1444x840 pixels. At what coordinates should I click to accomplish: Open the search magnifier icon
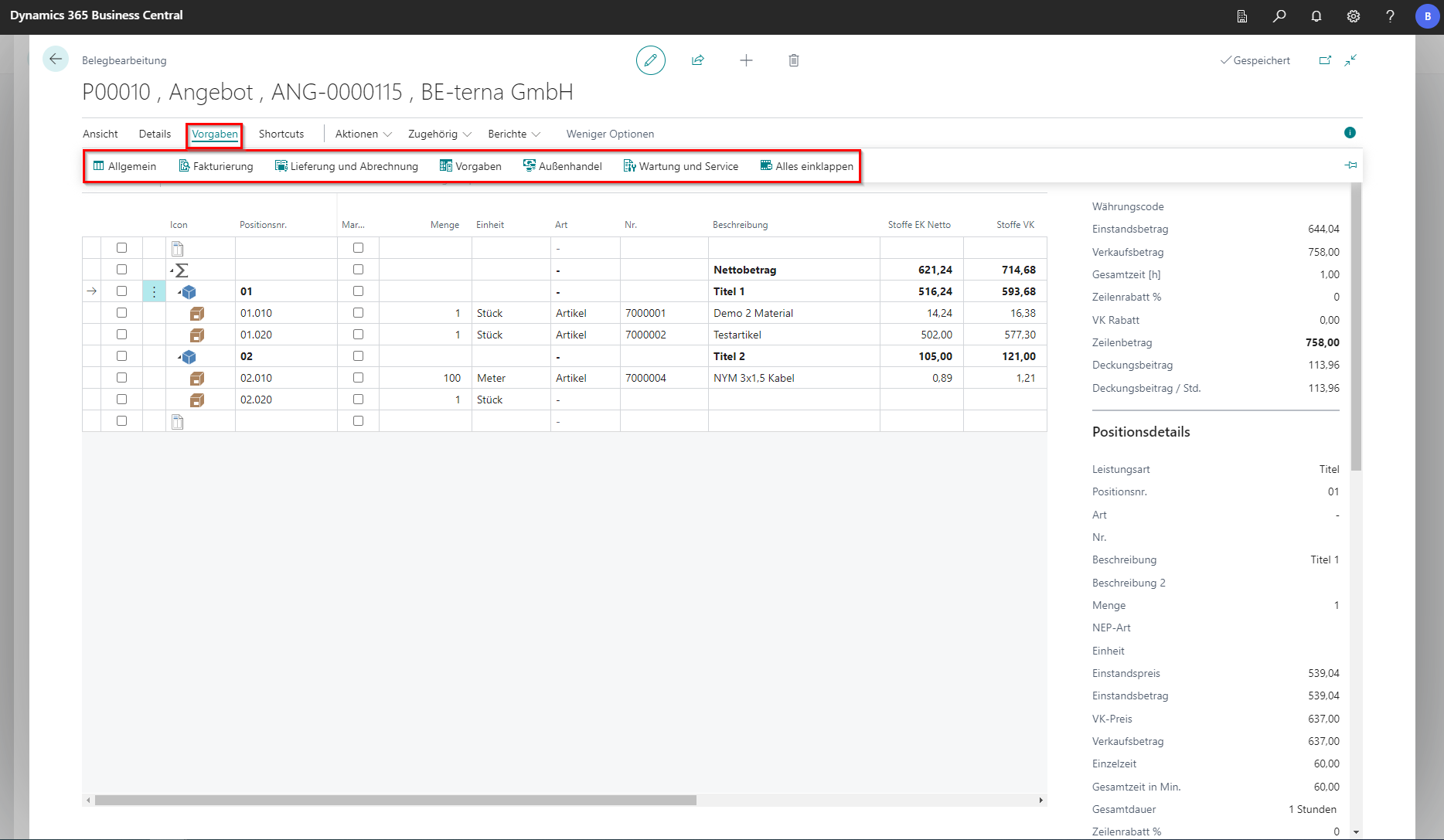[1279, 16]
